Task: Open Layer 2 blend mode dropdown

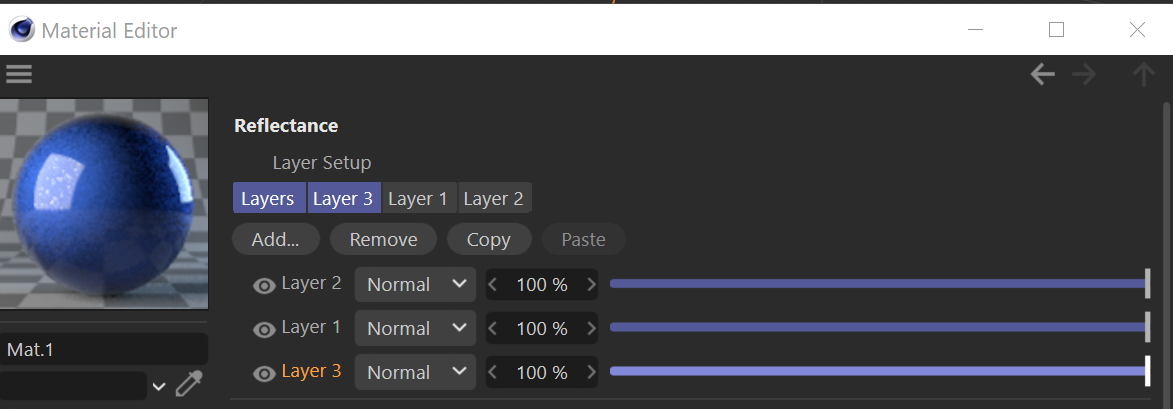Action: click(x=415, y=285)
